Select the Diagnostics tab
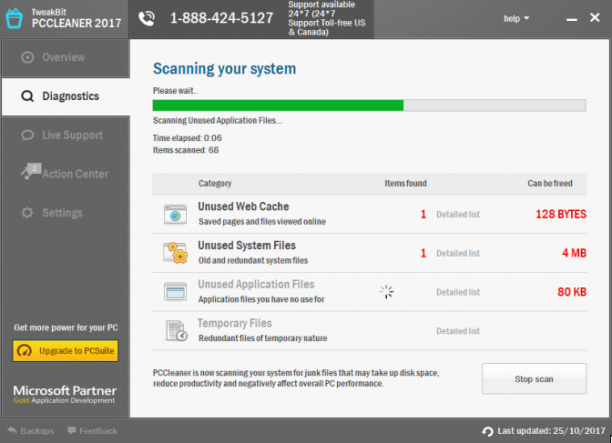The height and width of the screenshot is (443, 612). (x=66, y=96)
